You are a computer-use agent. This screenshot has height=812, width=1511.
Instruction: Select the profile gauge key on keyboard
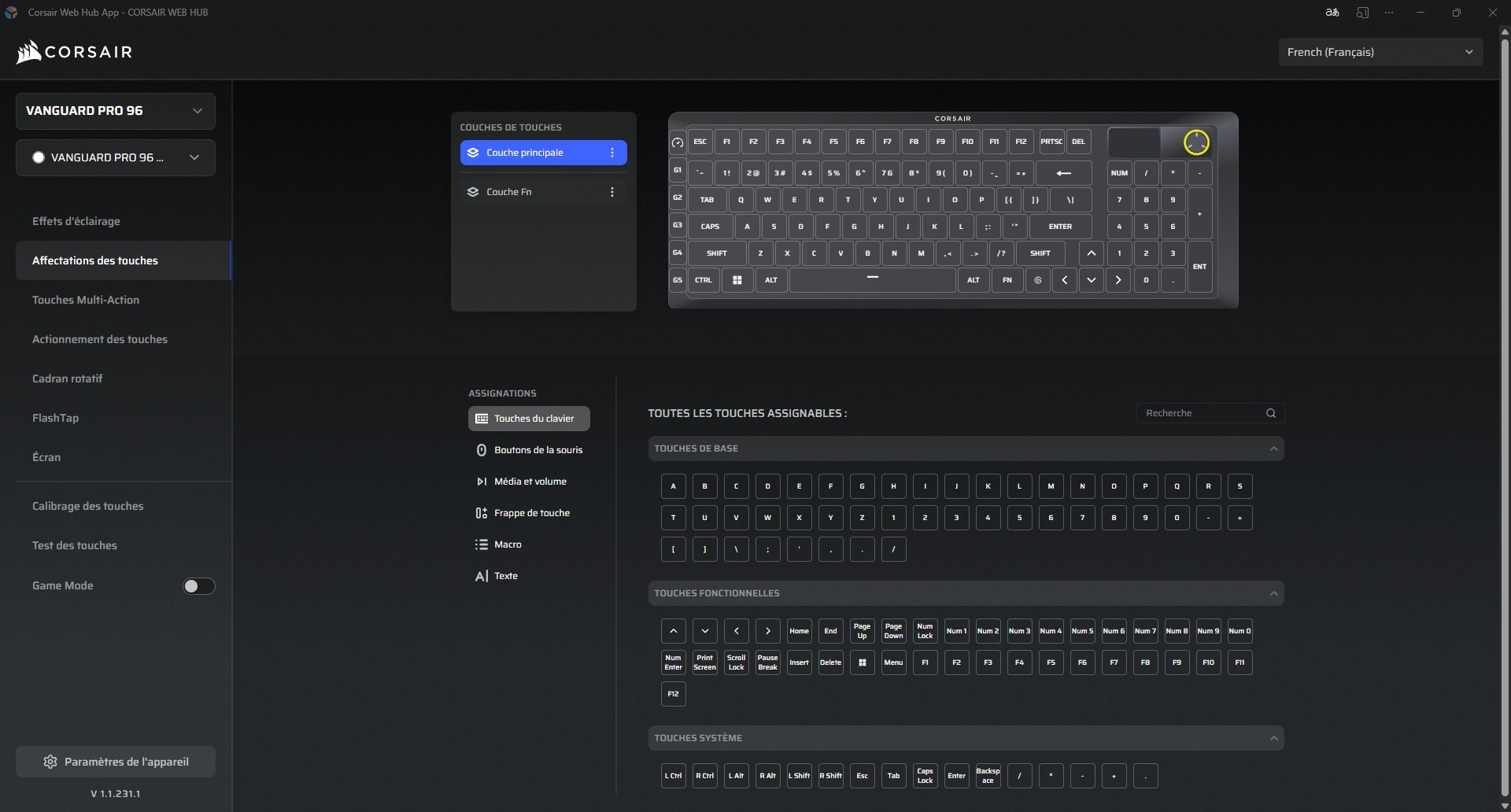678,142
